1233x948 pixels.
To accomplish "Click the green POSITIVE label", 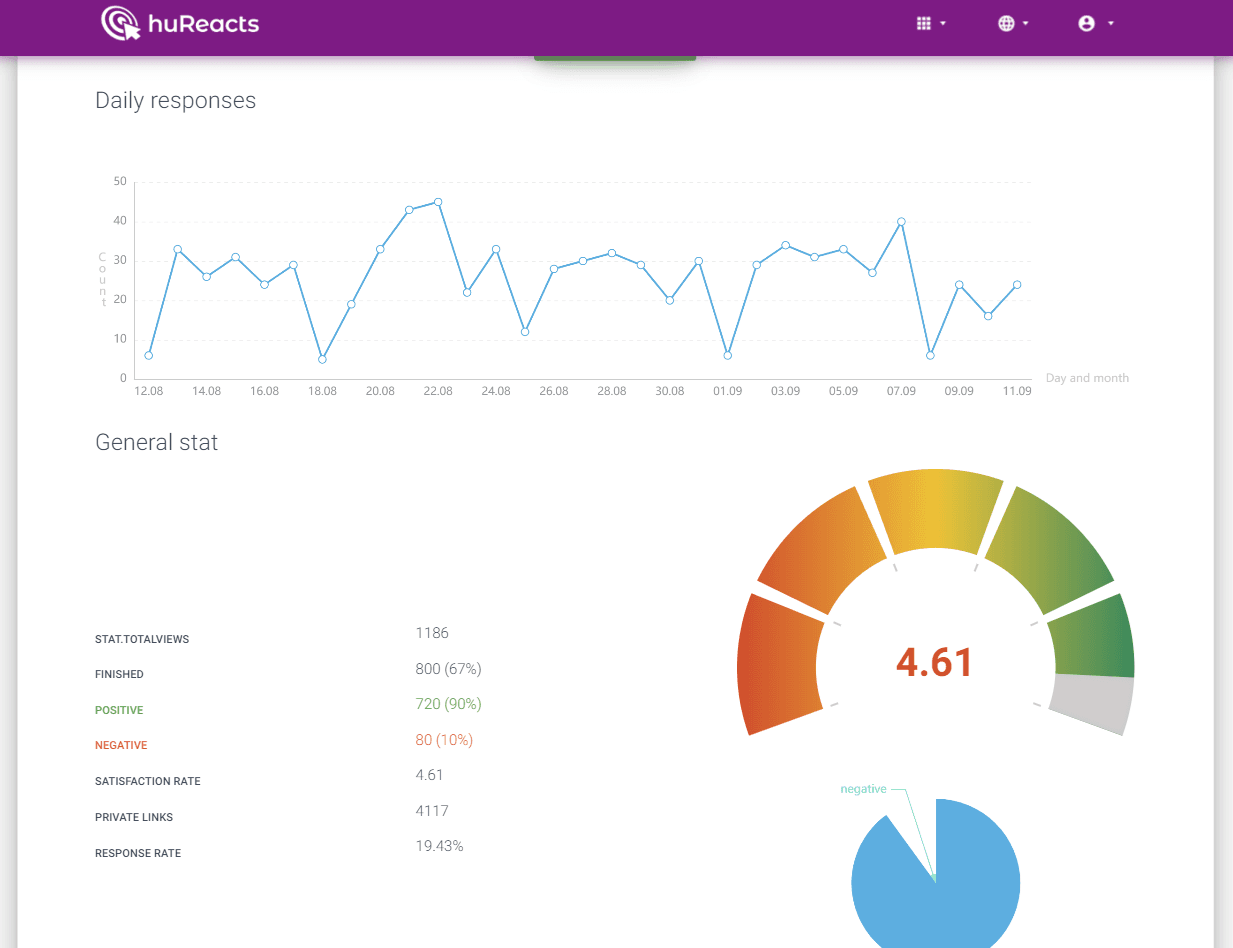I will [x=119, y=710].
